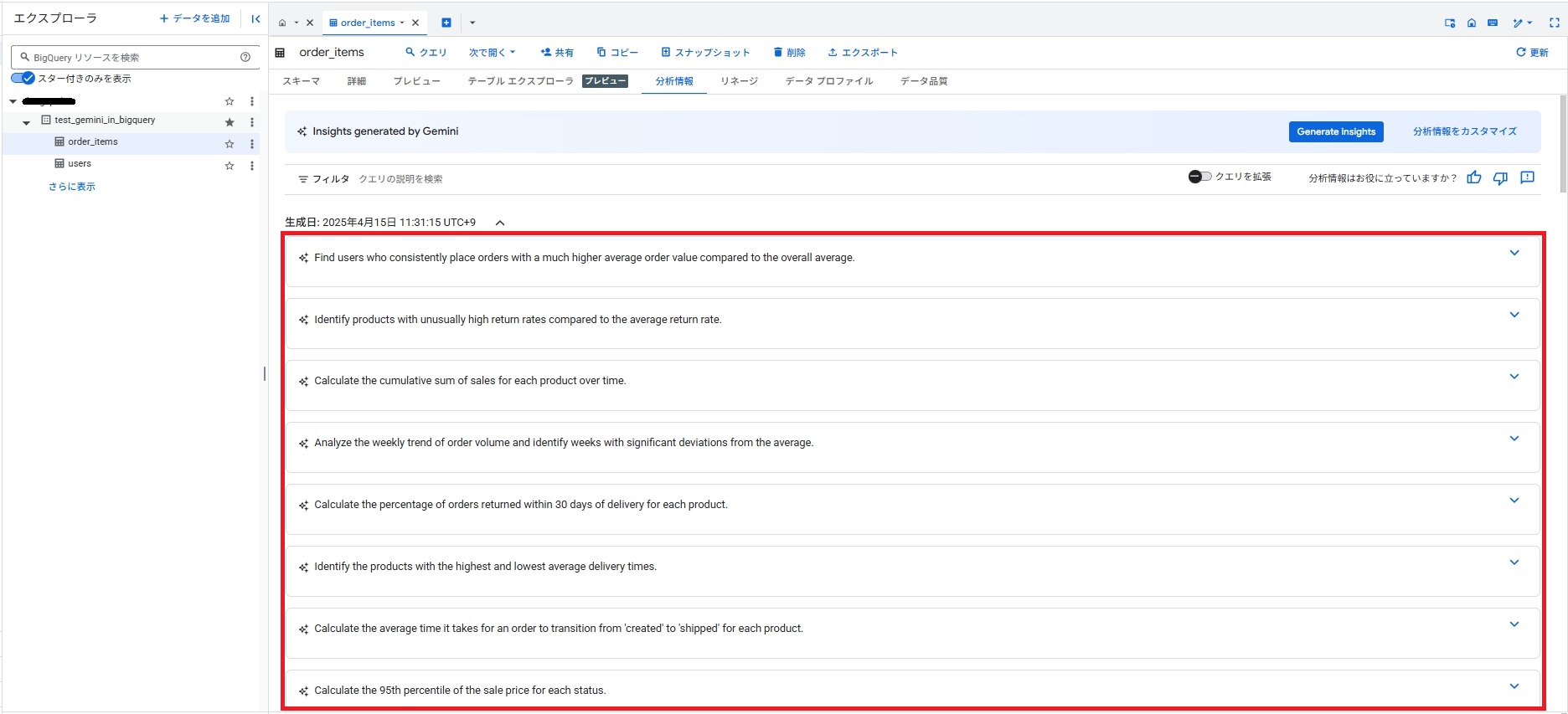Click the さらに表示 link
Image resolution: width=1568 pixels, height=714 pixels.
pyautogui.click(x=72, y=187)
